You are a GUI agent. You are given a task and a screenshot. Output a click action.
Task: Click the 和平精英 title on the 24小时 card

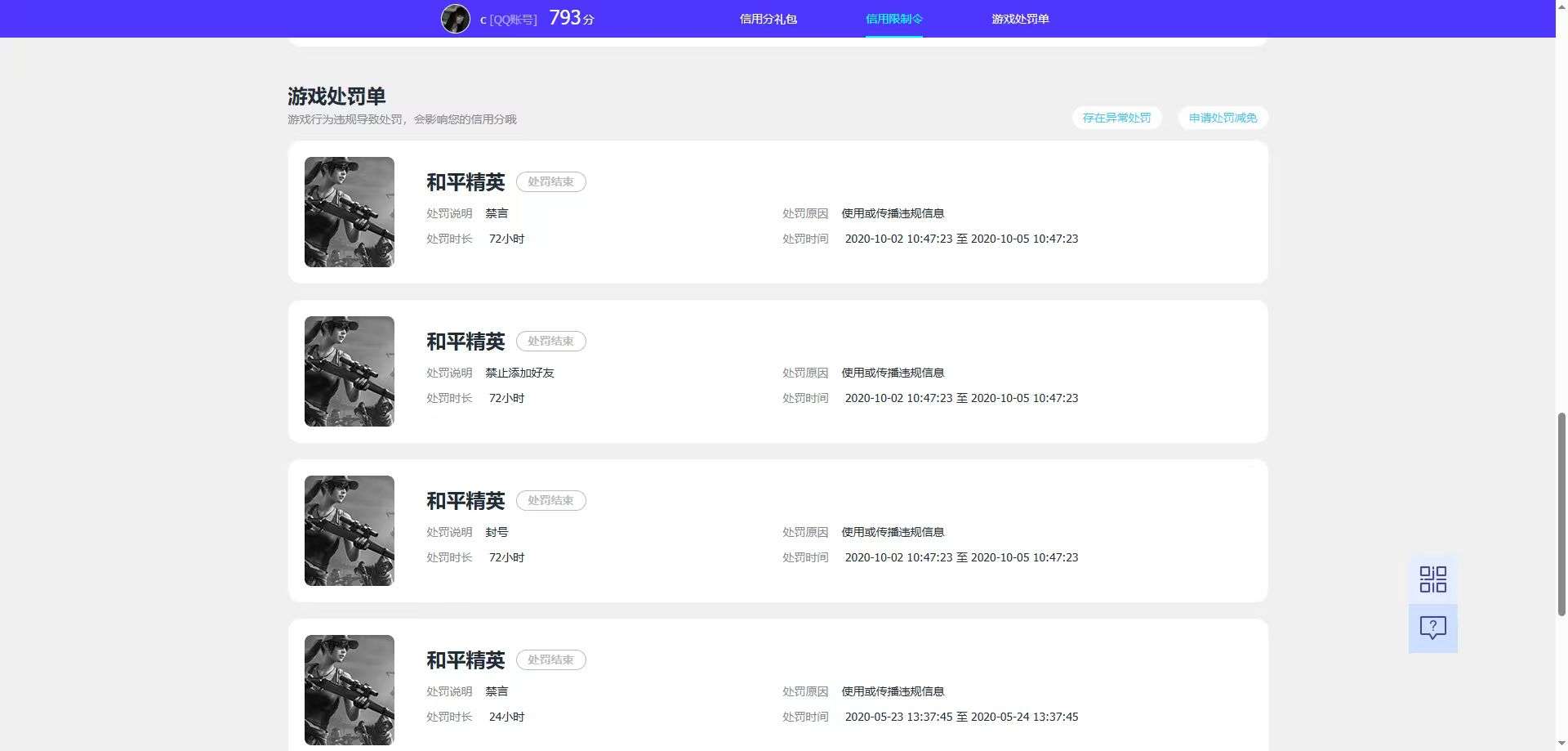point(465,659)
